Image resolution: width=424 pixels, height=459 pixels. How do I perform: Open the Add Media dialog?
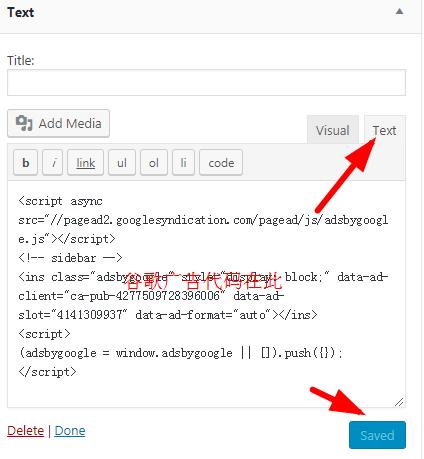tap(58, 123)
